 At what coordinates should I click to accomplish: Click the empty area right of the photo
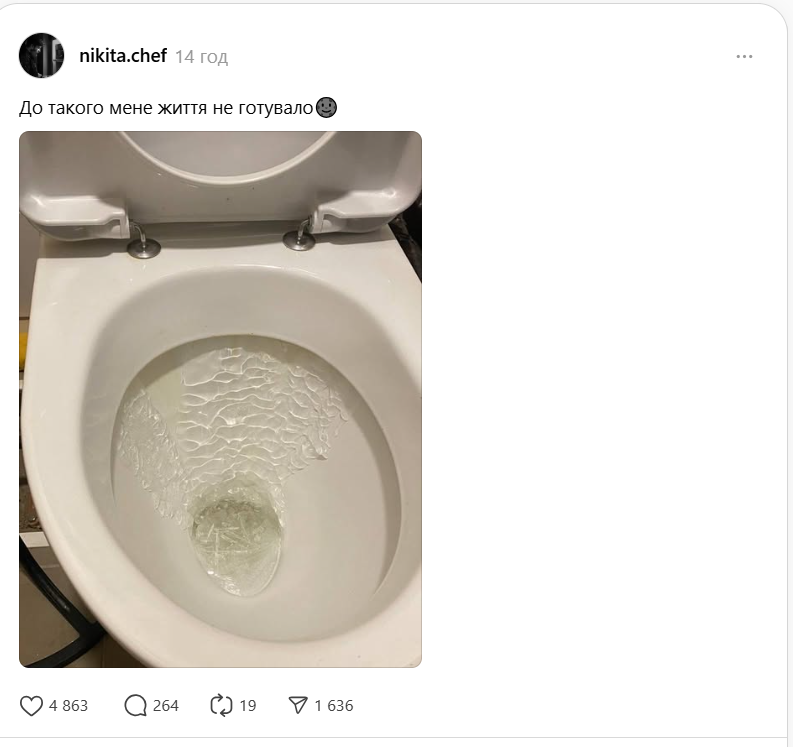click(600, 400)
